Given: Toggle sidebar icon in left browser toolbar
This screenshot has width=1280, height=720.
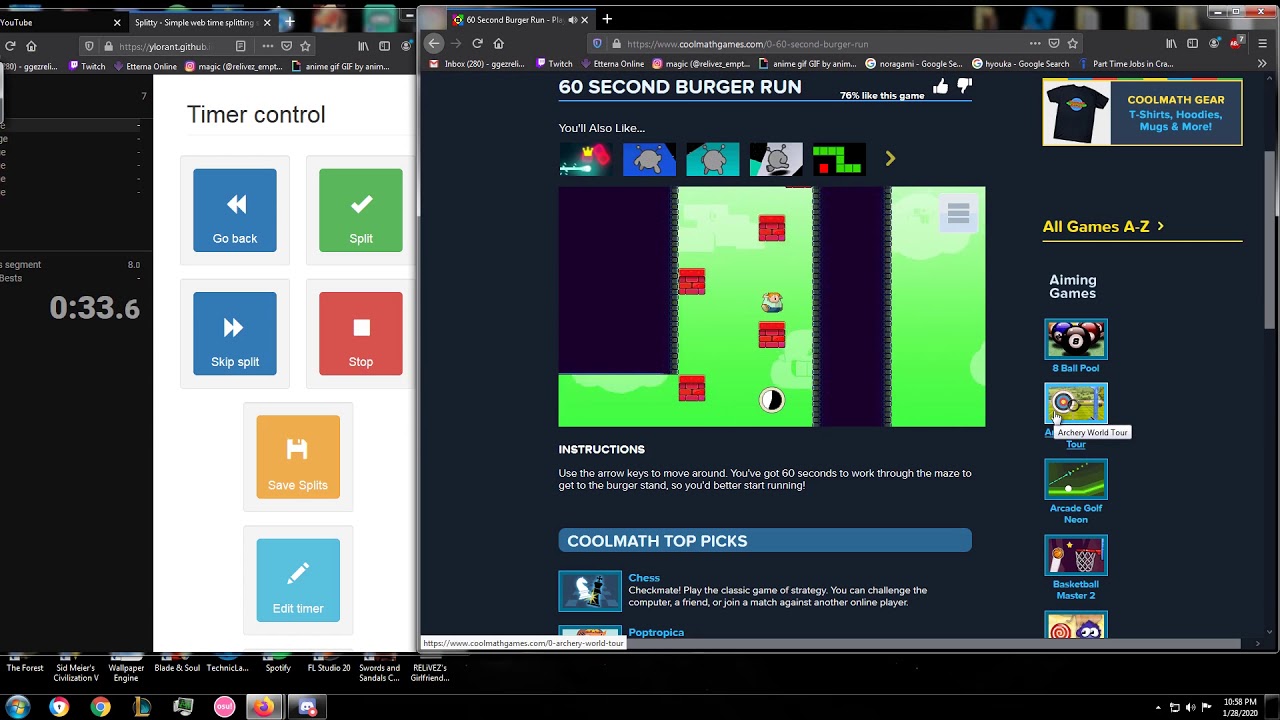Looking at the screenshot, I should [x=384, y=46].
